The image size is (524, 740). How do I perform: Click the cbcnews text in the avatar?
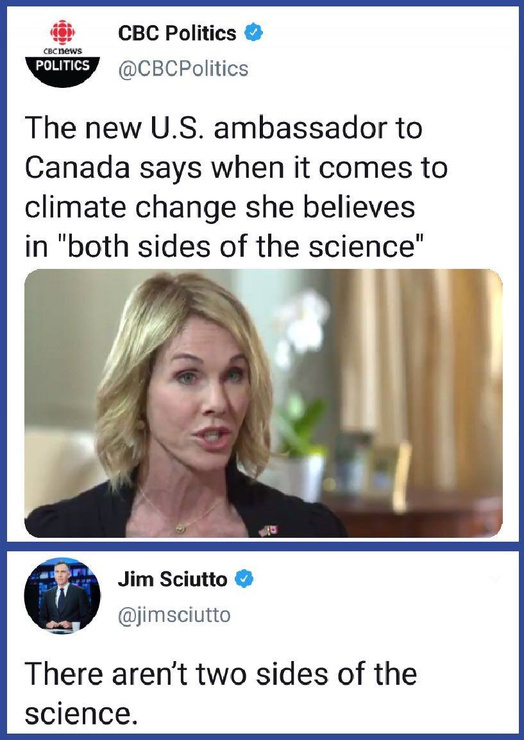[x=62, y=50]
